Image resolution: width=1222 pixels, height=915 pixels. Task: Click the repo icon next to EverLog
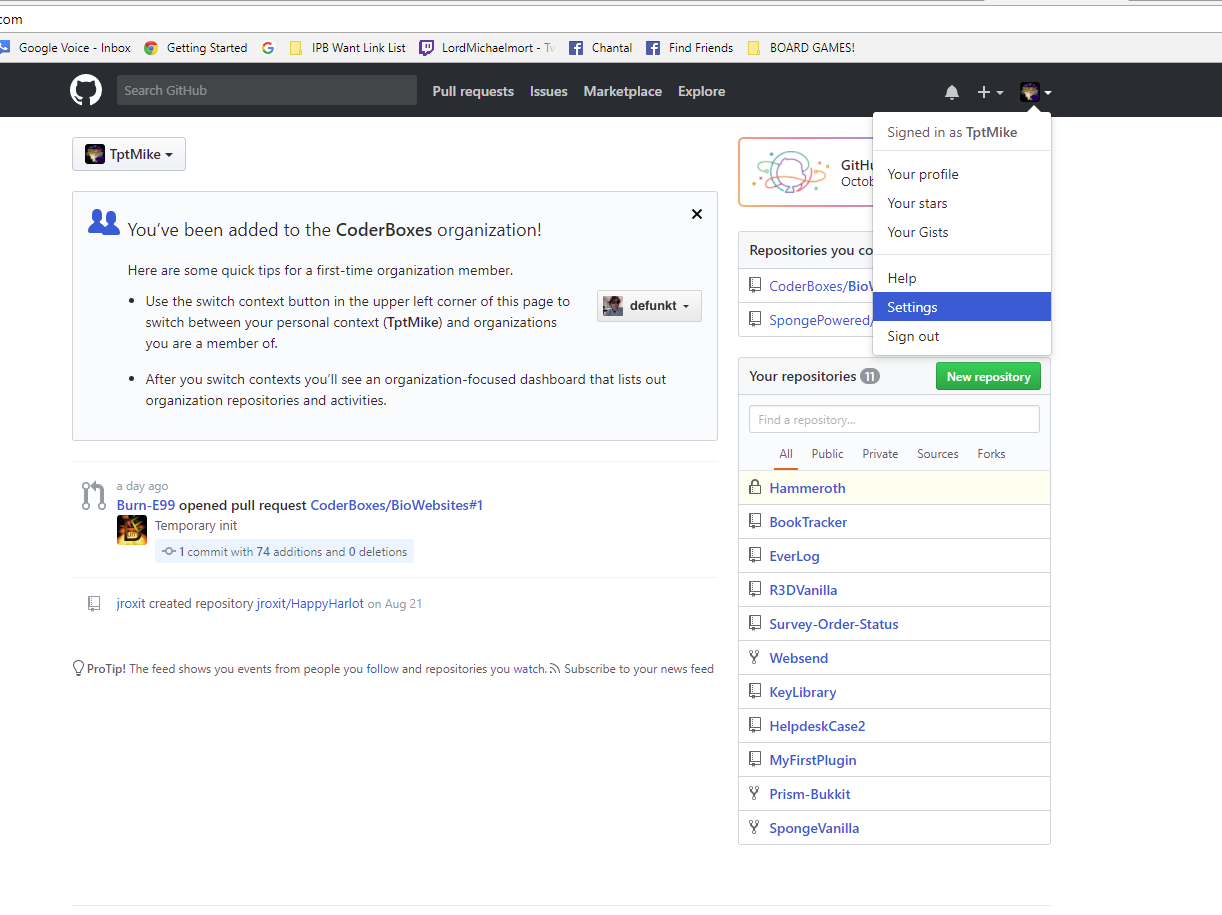coord(755,556)
